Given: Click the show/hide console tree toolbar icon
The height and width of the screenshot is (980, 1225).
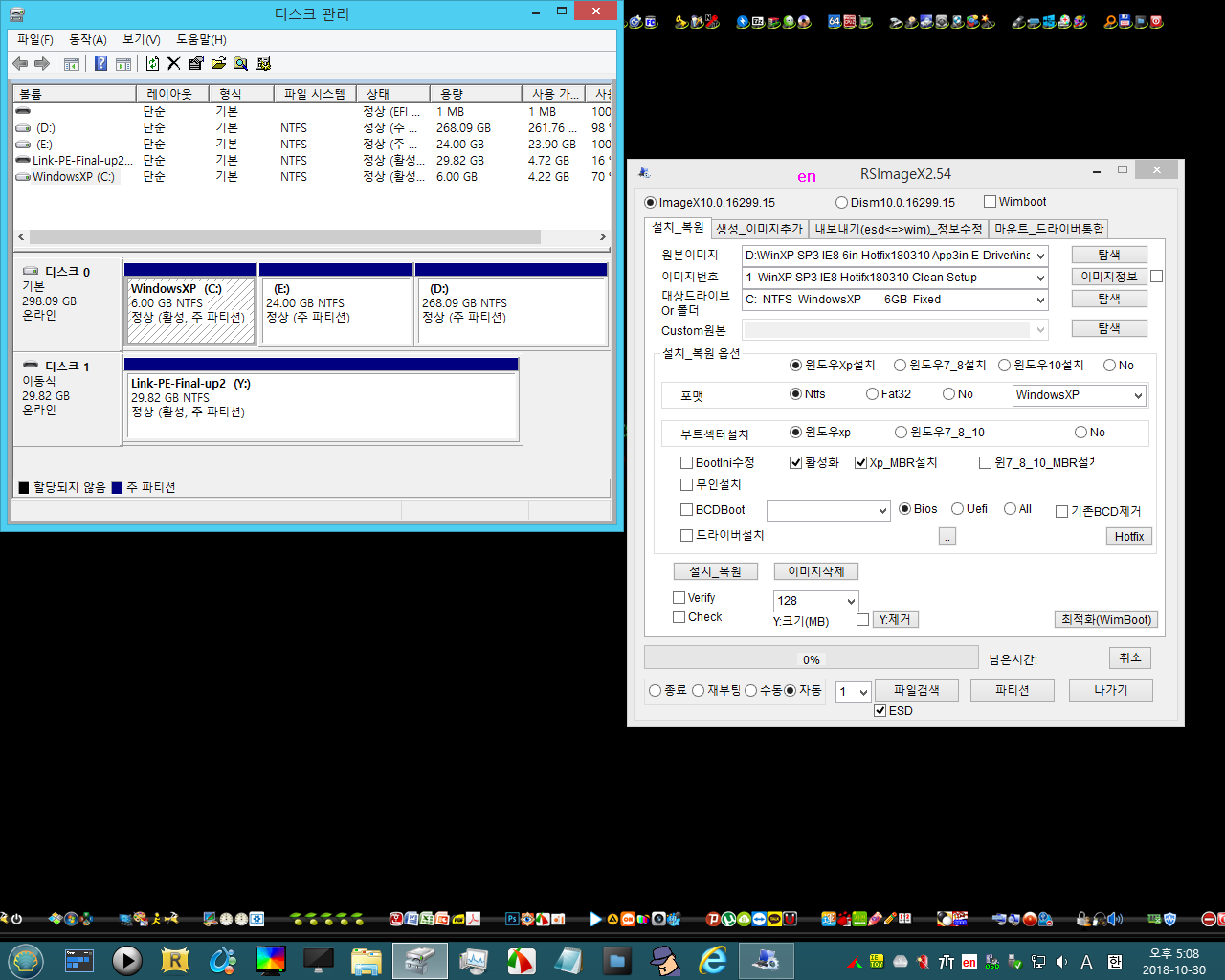Looking at the screenshot, I should (72, 64).
